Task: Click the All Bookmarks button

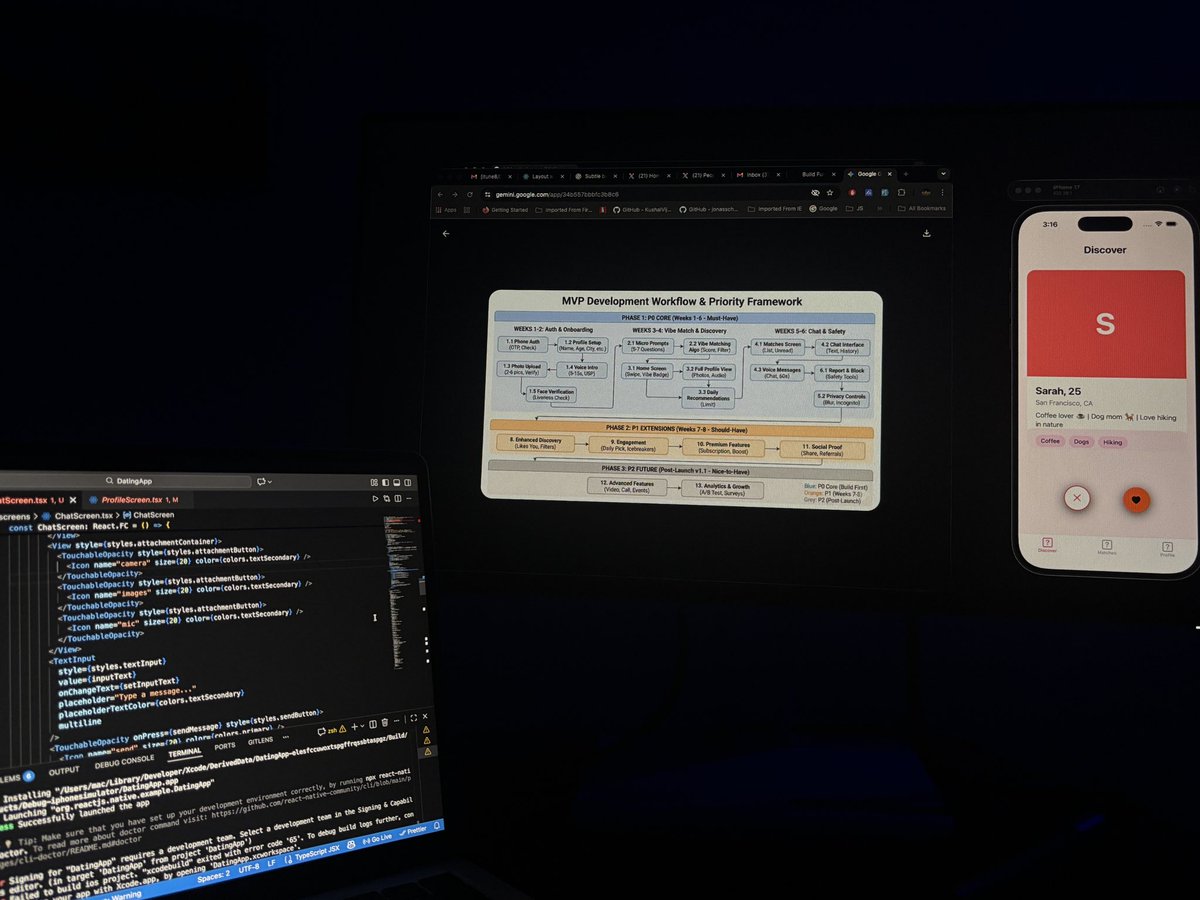Action: point(923,208)
